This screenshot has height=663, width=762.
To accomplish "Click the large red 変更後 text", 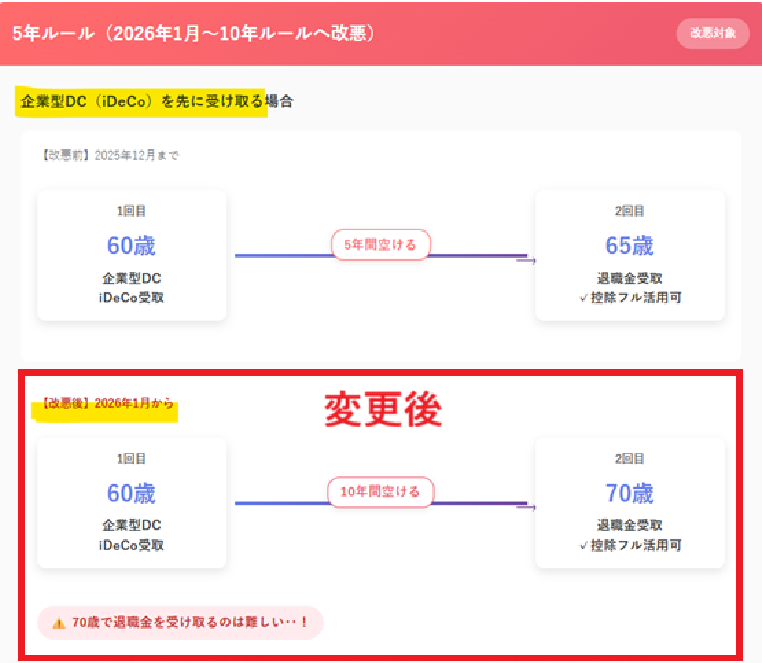I will point(382,409).
